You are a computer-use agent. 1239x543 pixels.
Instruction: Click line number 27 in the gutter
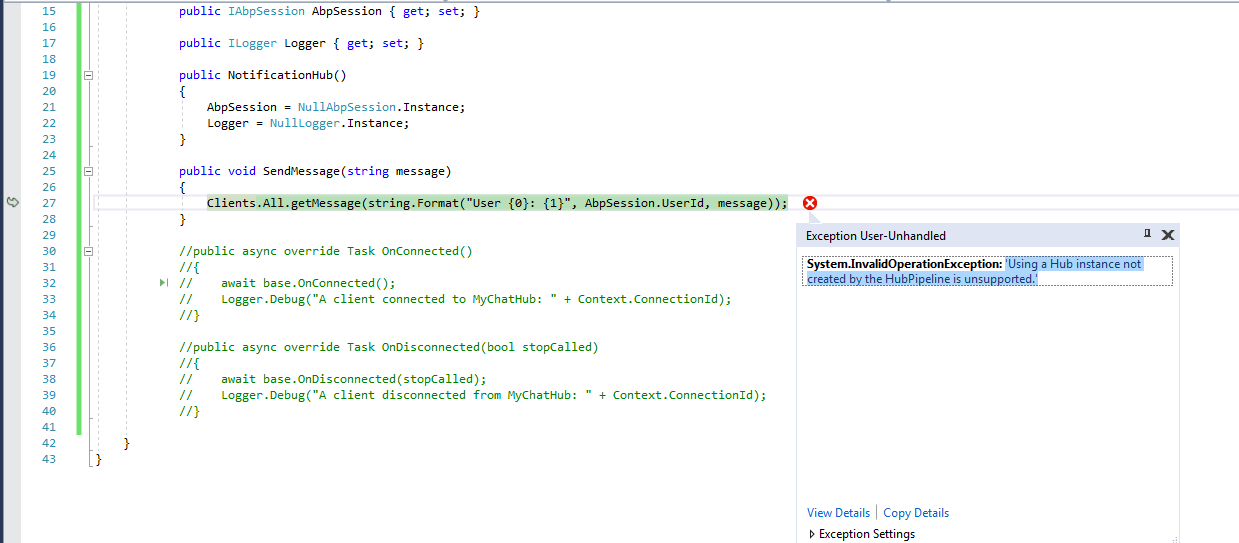49,203
